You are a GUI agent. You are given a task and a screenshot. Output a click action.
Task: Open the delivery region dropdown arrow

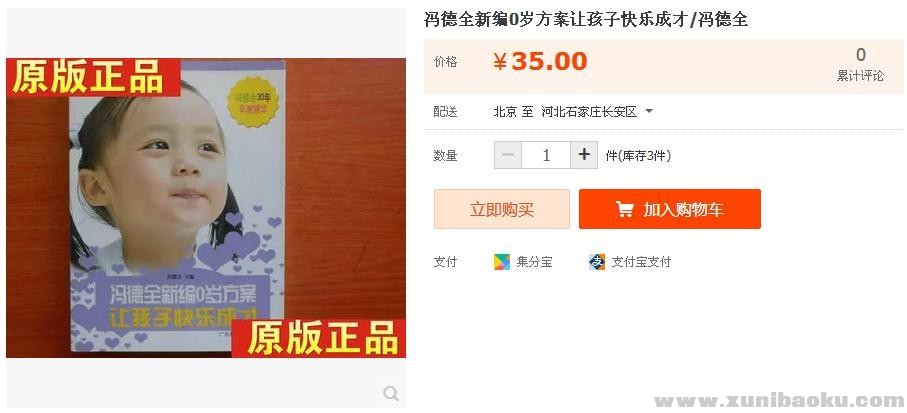[x=649, y=111]
